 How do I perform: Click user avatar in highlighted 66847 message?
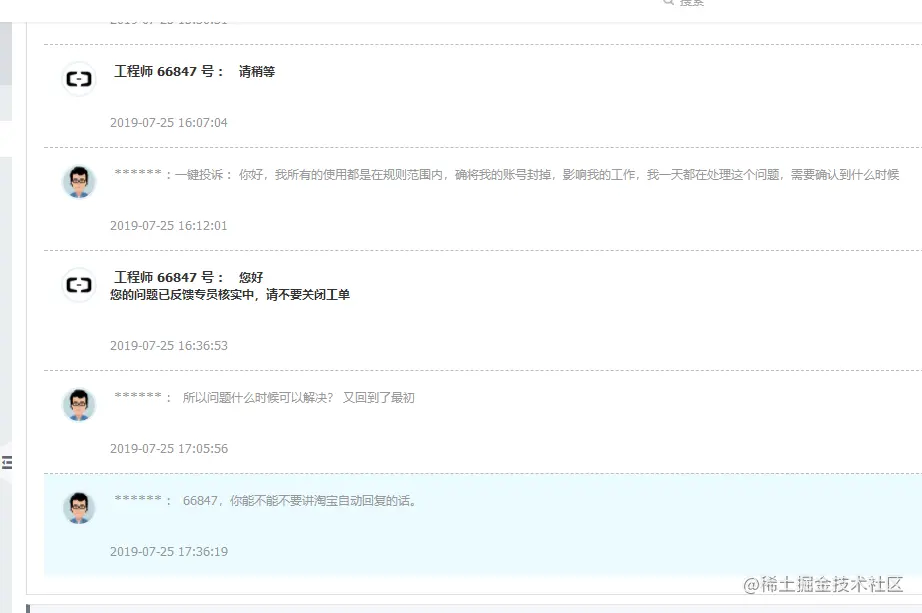(x=79, y=508)
